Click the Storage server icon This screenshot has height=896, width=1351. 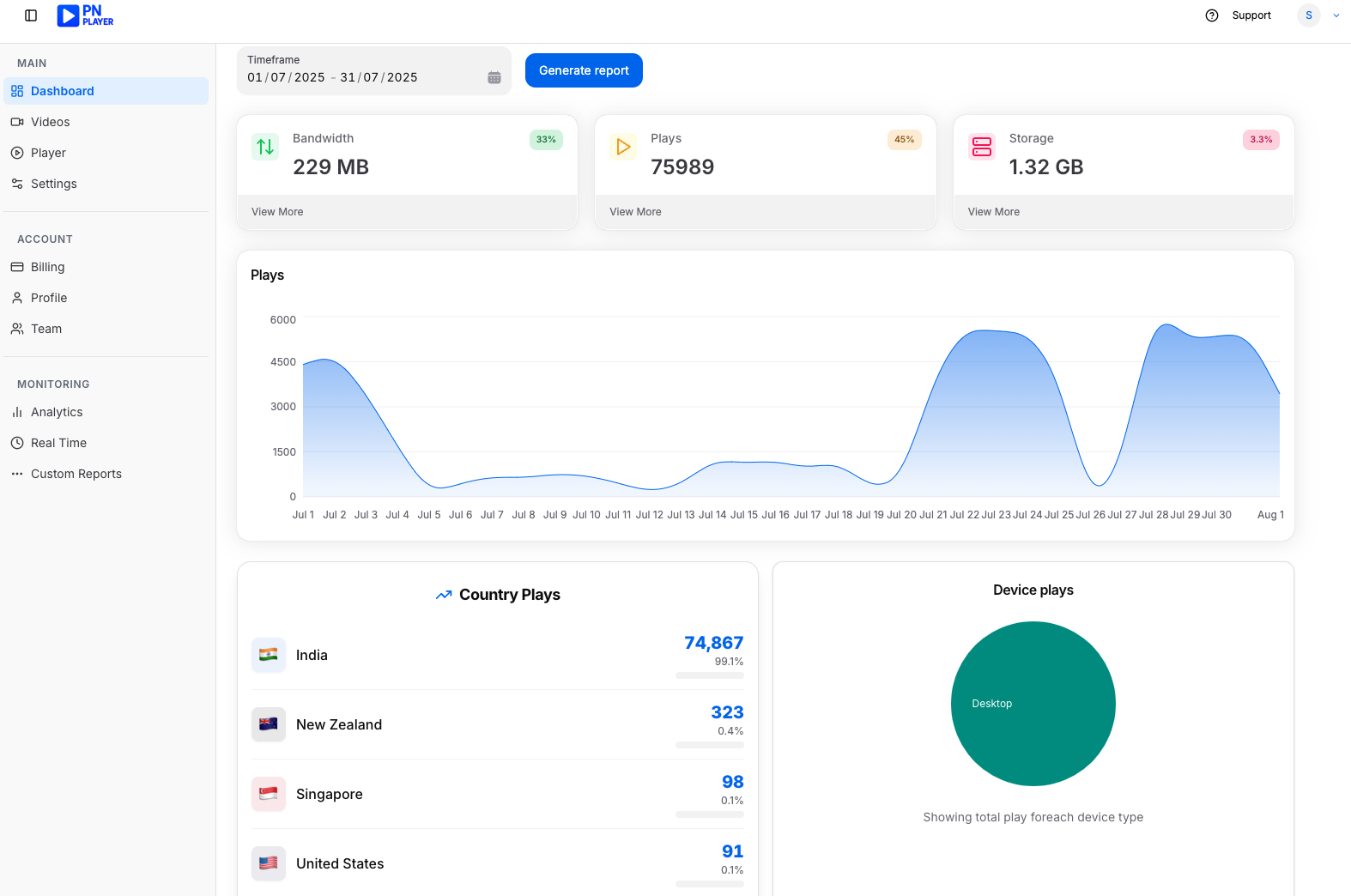click(982, 147)
